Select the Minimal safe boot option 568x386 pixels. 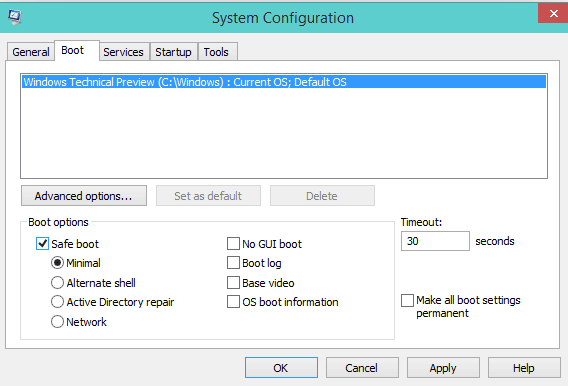[x=57, y=263]
